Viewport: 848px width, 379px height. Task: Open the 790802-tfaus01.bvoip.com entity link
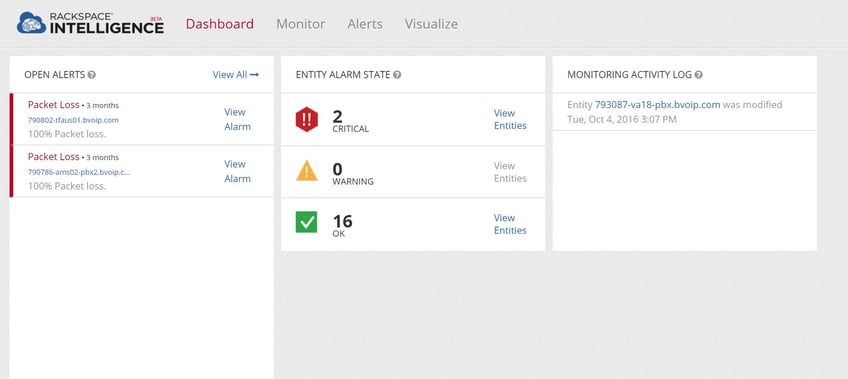73,120
